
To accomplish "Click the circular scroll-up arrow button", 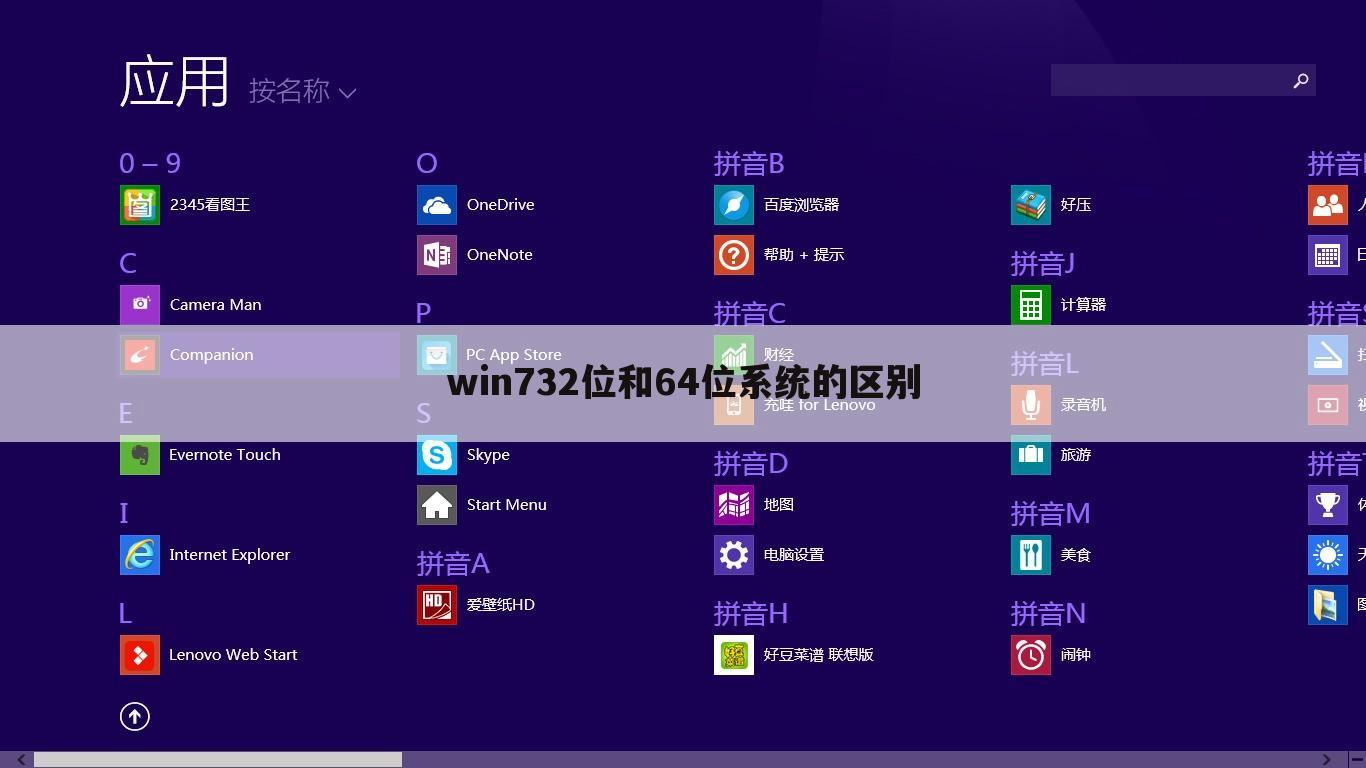I will click(x=135, y=716).
